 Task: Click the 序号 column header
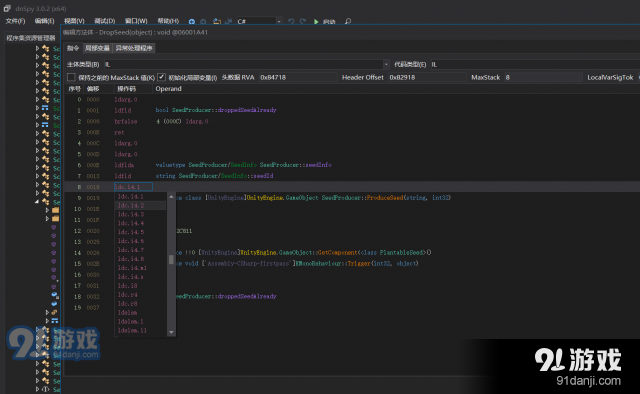click(x=74, y=89)
